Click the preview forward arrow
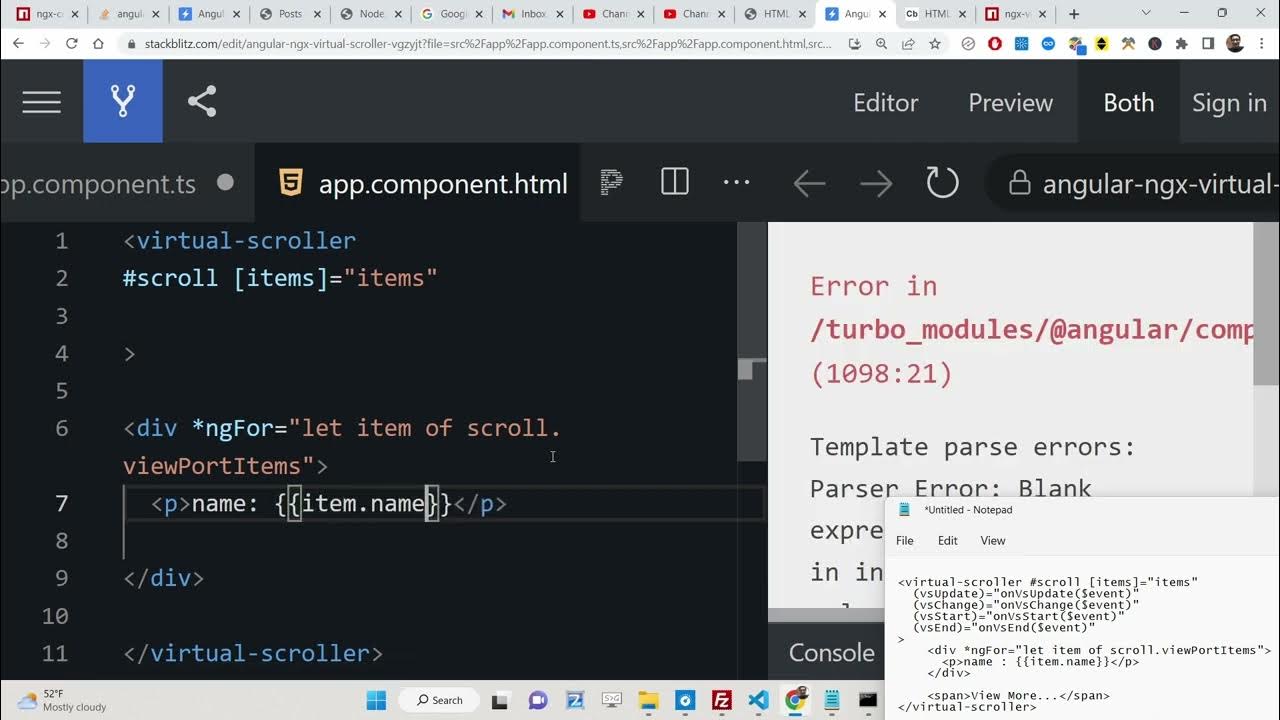Image resolution: width=1280 pixels, height=720 pixels. pos(876,183)
